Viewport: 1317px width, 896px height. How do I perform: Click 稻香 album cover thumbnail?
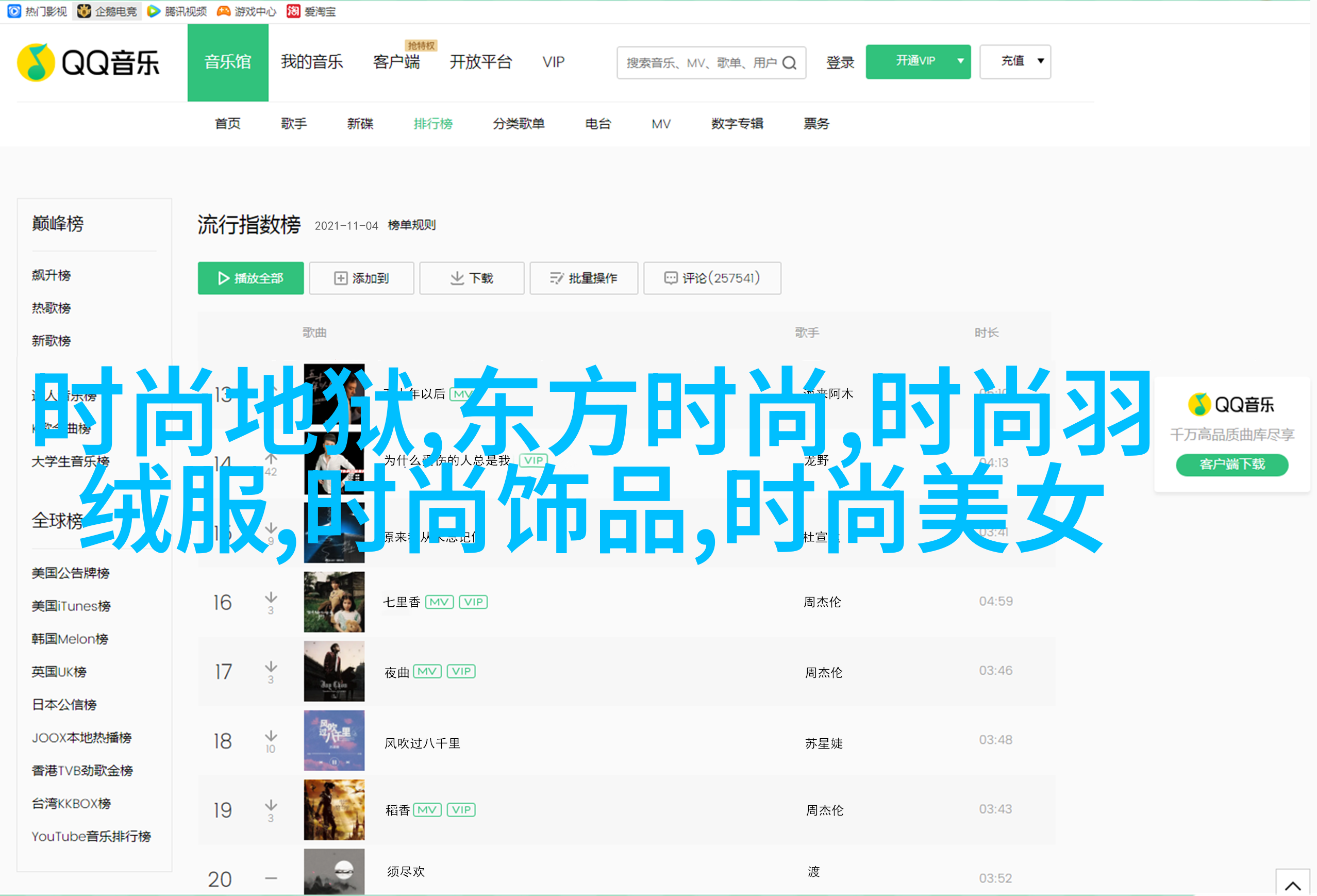pyautogui.click(x=334, y=810)
